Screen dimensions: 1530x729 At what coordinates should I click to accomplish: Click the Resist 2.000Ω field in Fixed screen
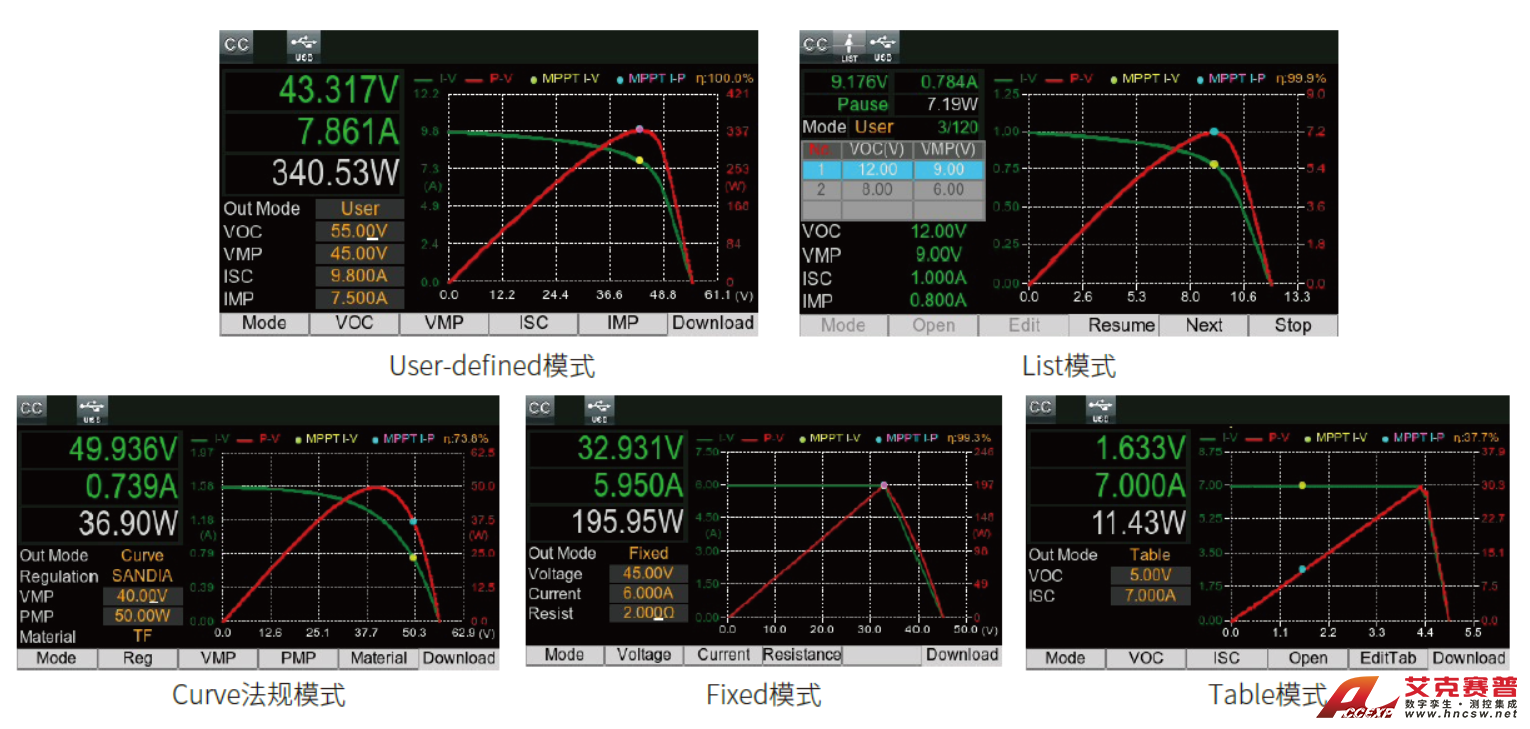[x=648, y=614]
